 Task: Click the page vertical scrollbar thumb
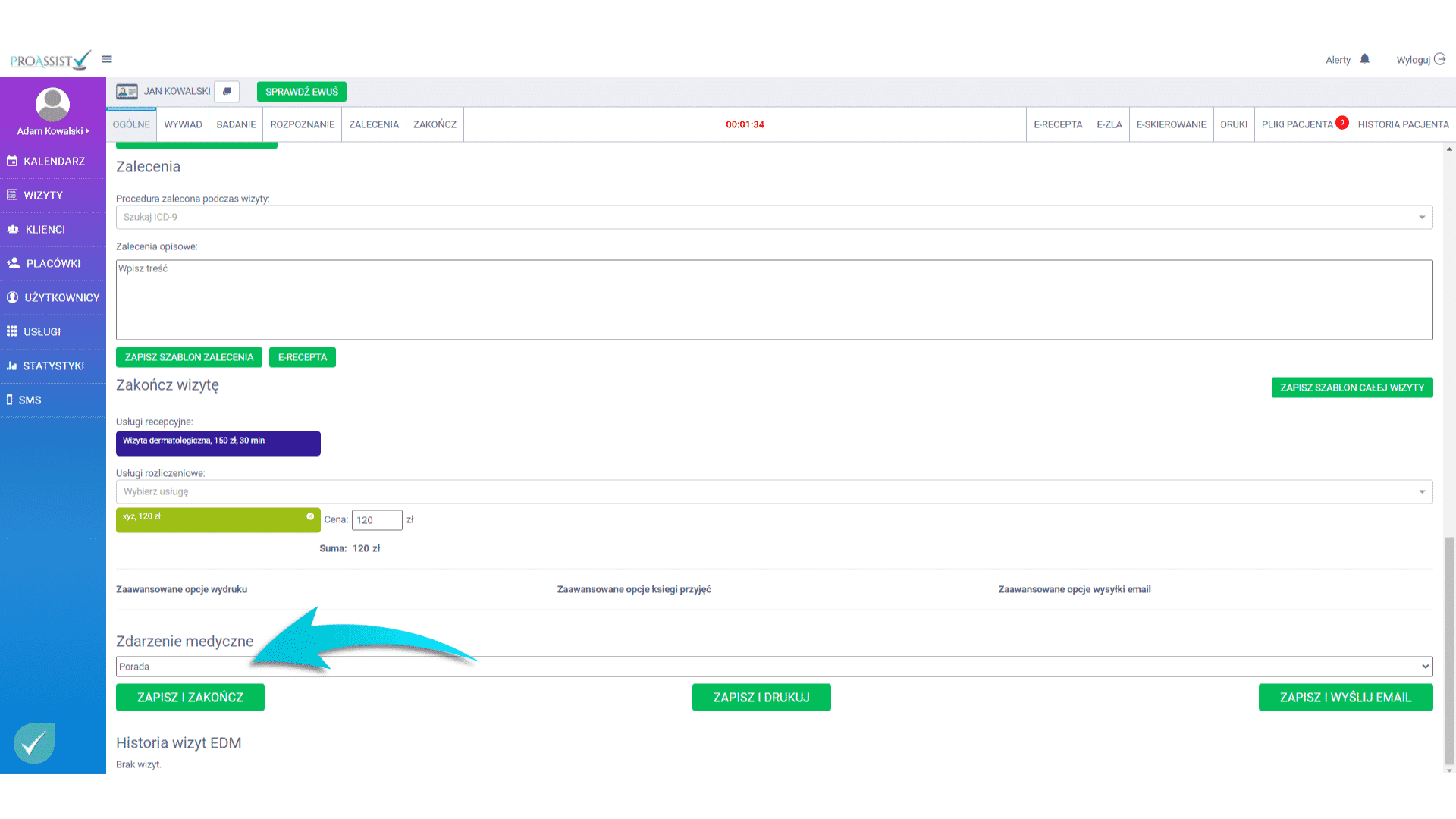[x=1449, y=651]
